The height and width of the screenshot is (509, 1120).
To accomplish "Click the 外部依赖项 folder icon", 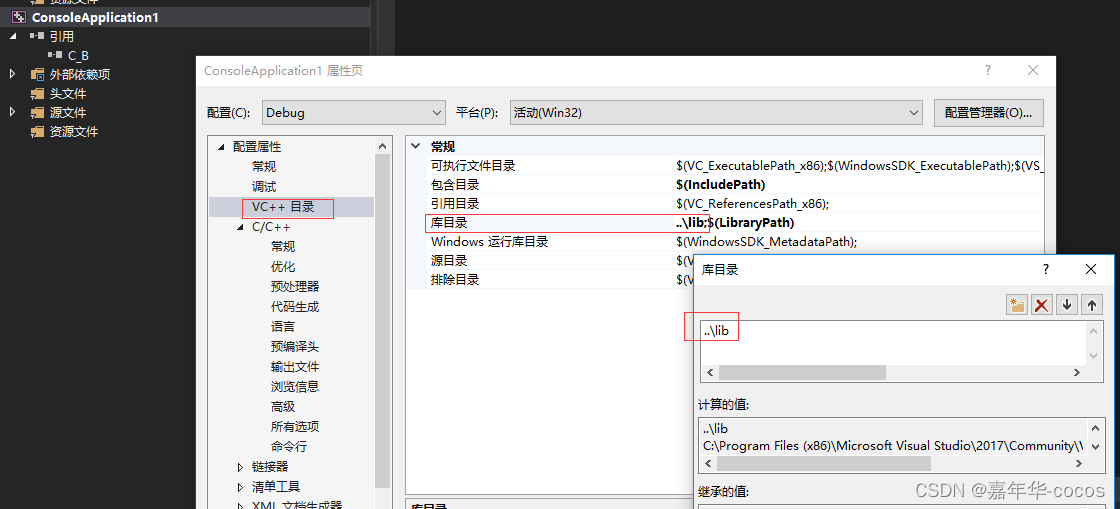I will [x=37, y=74].
